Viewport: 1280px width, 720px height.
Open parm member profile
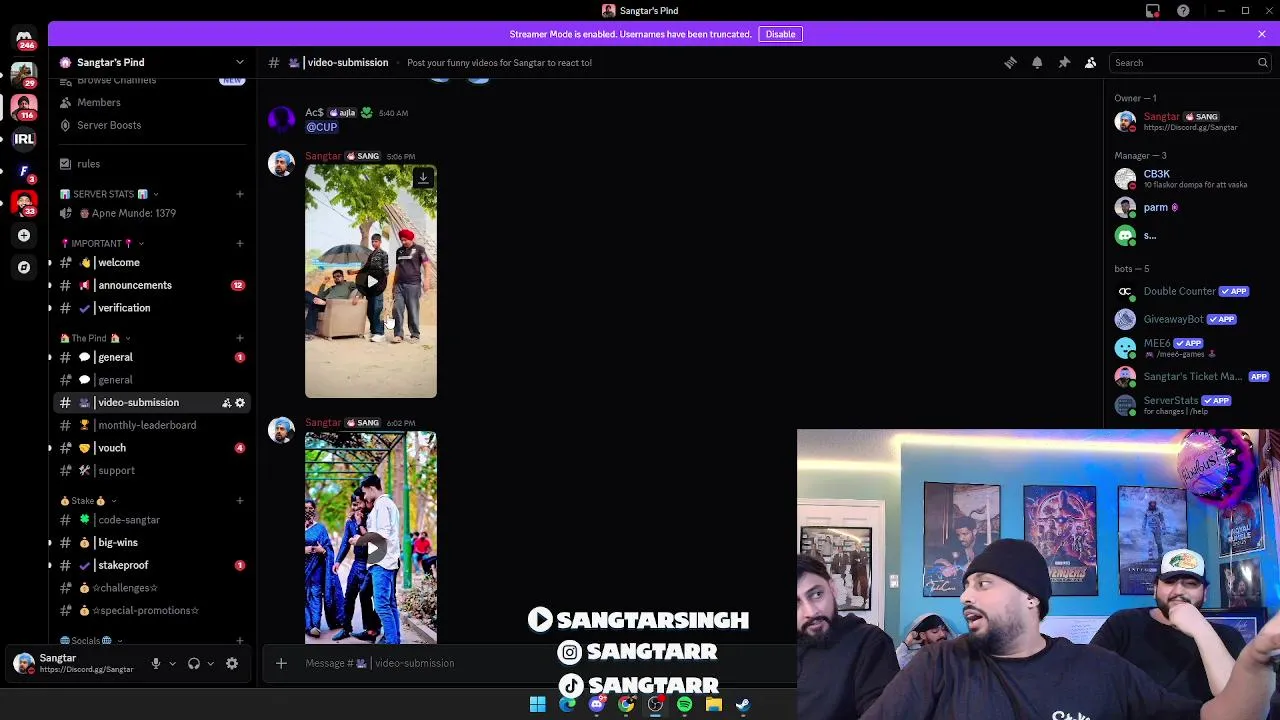[x=1190, y=207]
